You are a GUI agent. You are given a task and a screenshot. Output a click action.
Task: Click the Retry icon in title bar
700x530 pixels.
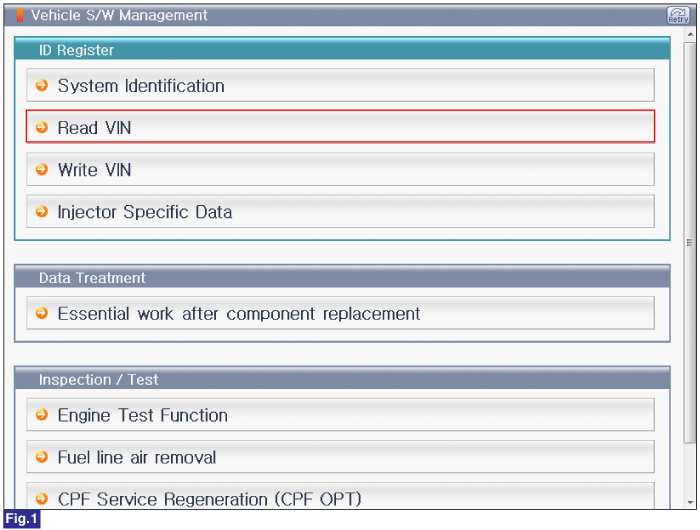[x=678, y=15]
